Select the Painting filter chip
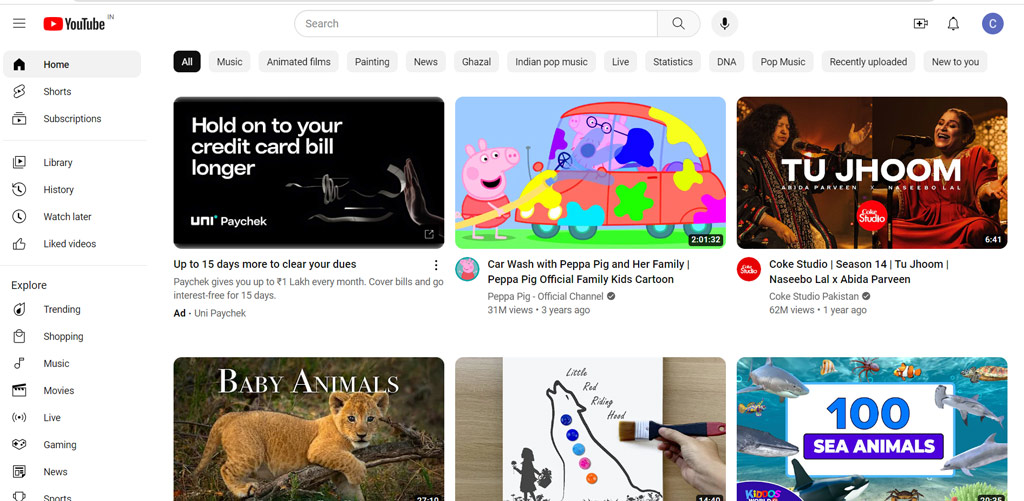The width and height of the screenshot is (1024, 501). pos(372,61)
